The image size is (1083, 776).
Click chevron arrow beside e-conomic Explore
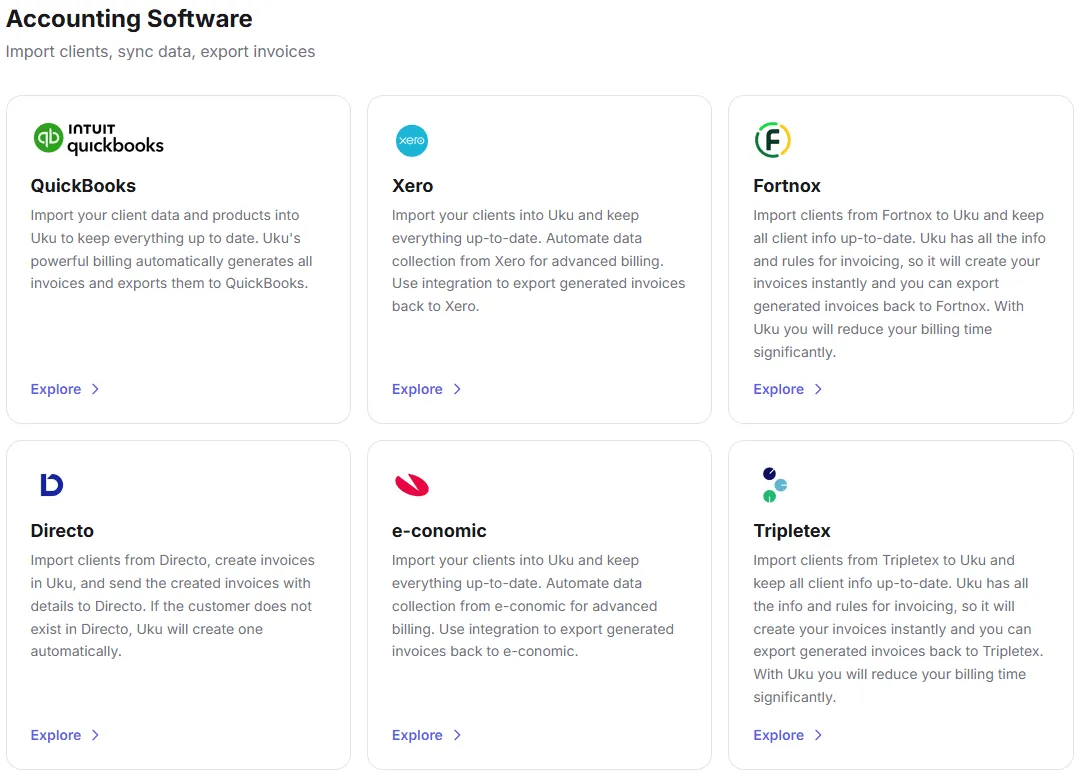click(457, 735)
